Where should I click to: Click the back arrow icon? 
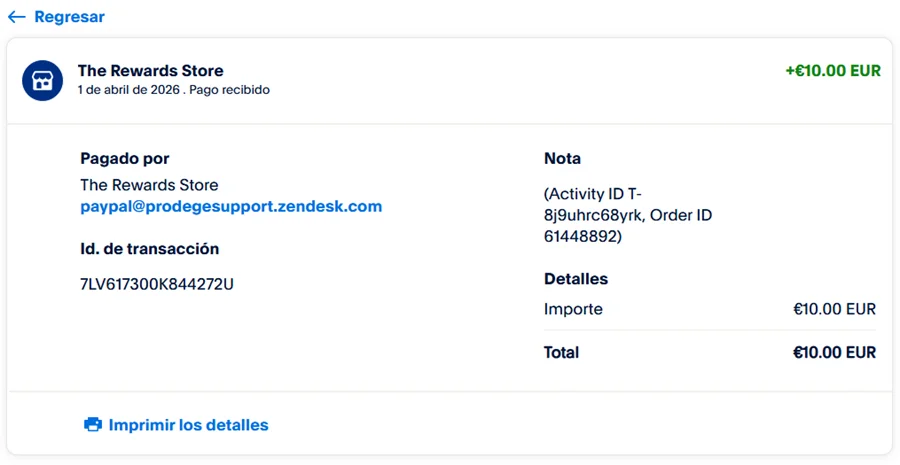pyautogui.click(x=16, y=17)
